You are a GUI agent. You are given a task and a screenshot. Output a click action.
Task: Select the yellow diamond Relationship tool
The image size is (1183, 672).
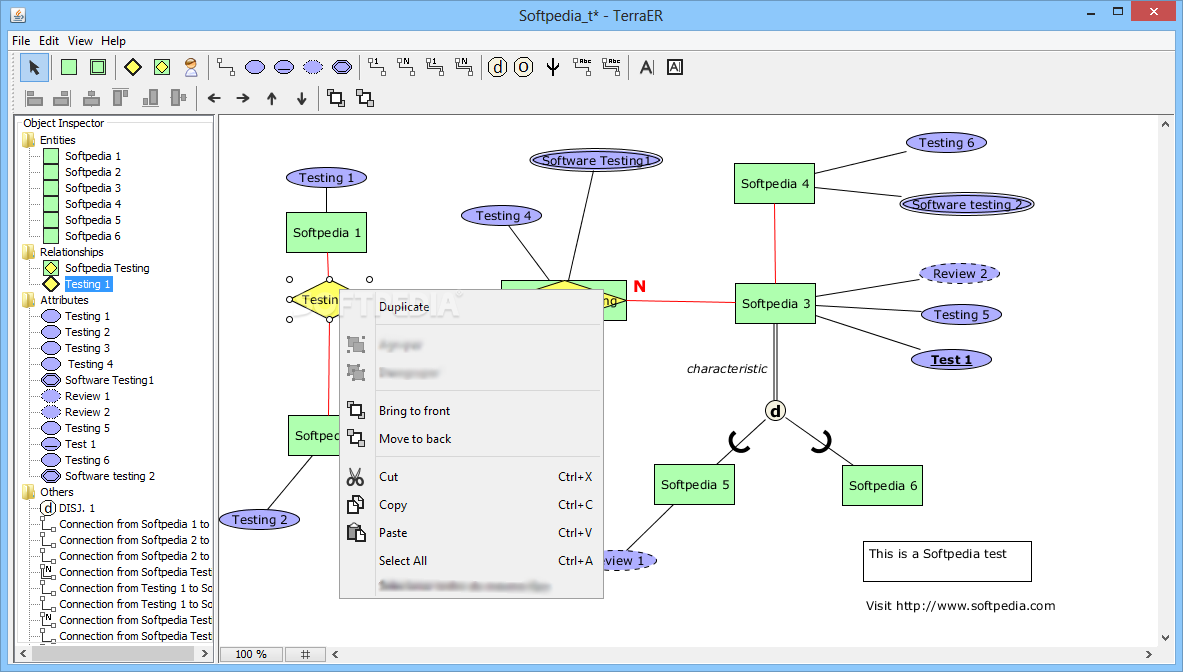click(133, 67)
